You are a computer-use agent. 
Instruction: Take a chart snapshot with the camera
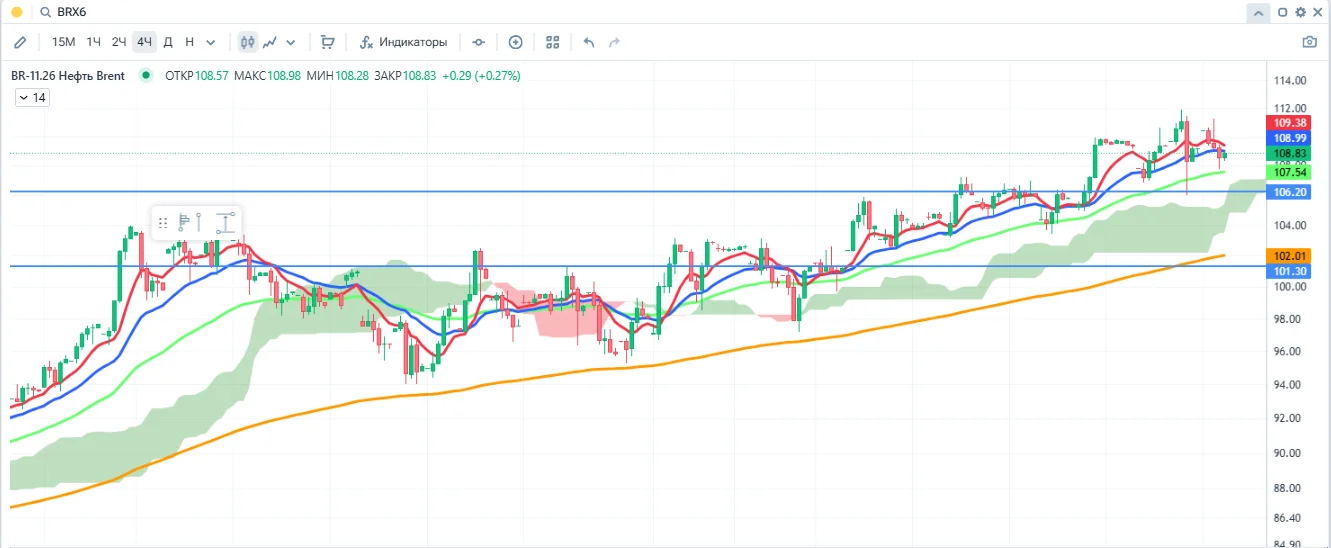tap(1309, 42)
